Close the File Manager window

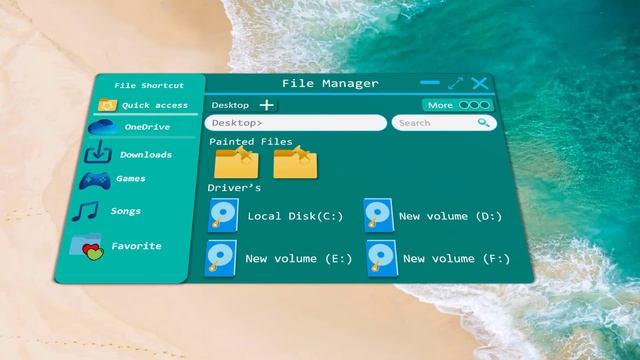(480, 83)
